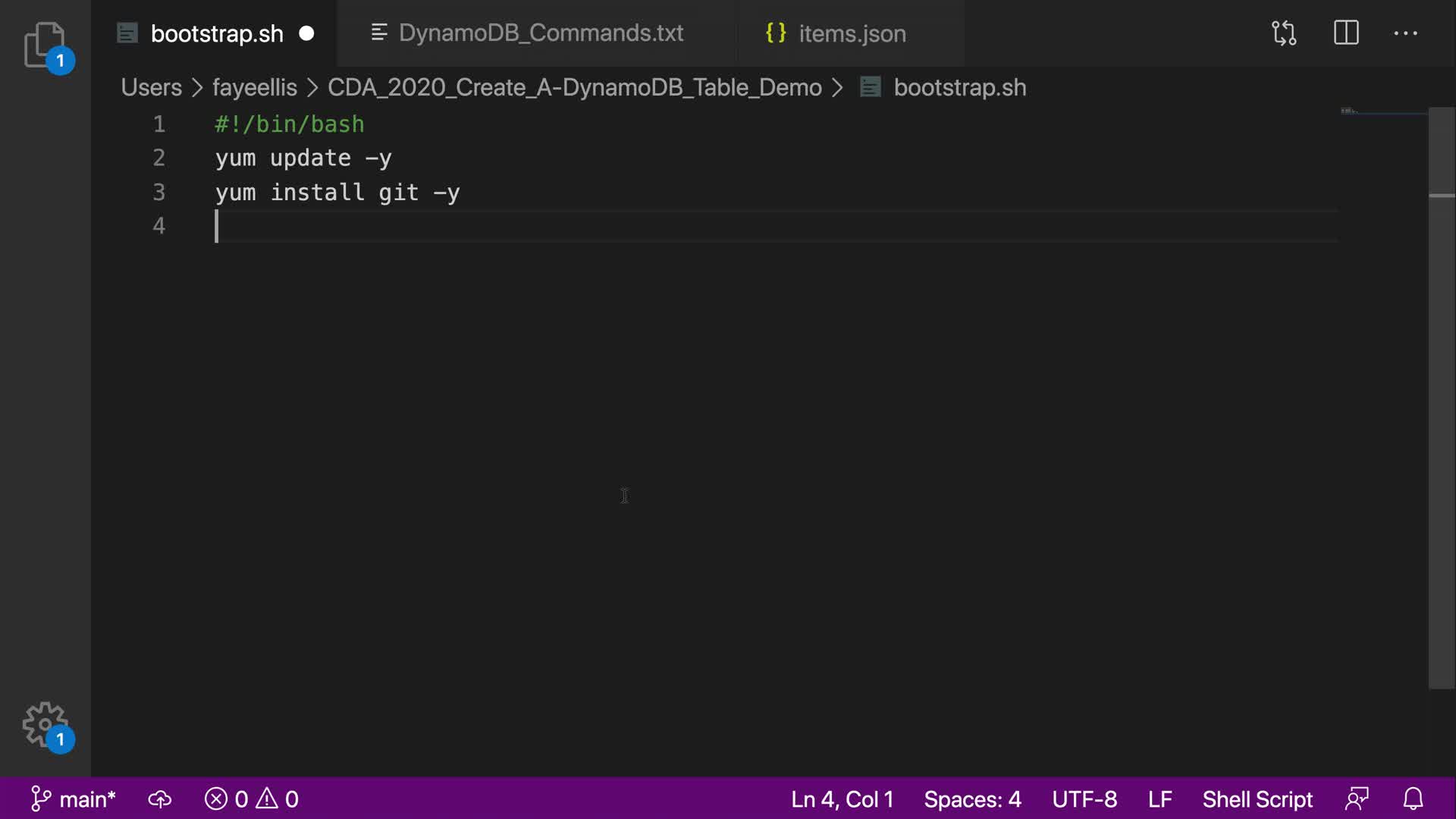Switch to DynamoDB_Commands.txt tab

click(x=541, y=33)
